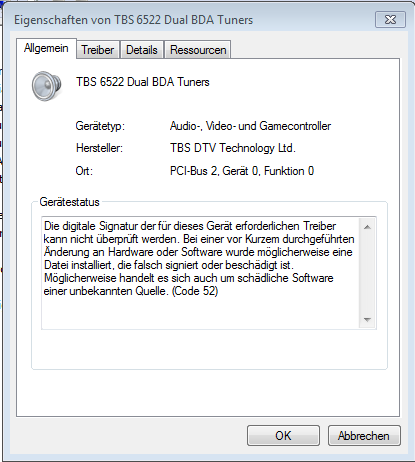Screen dimensions: 415x462
Task: Close the Eigenschaften dialog with X
Action: (390, 20)
